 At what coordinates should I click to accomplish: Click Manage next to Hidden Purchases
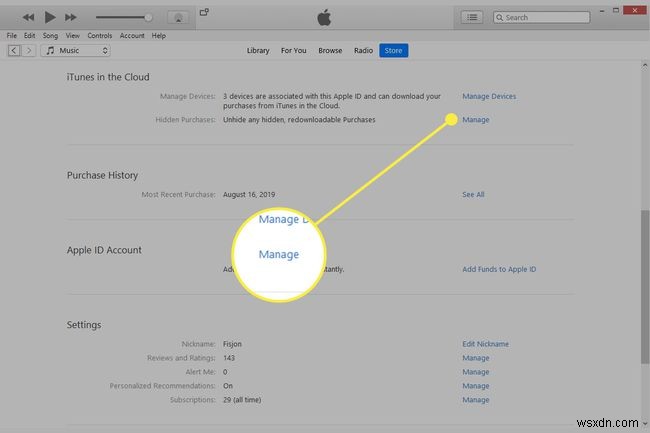(475, 119)
